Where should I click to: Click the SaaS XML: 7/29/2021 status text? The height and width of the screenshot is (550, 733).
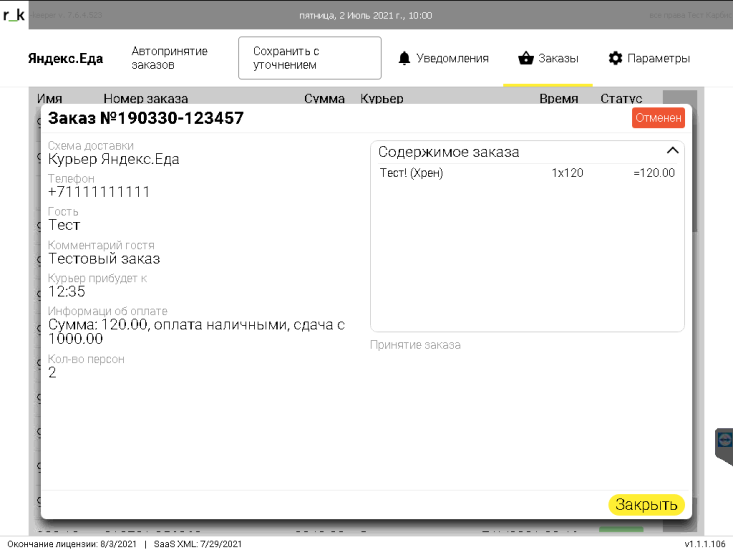click(x=198, y=544)
